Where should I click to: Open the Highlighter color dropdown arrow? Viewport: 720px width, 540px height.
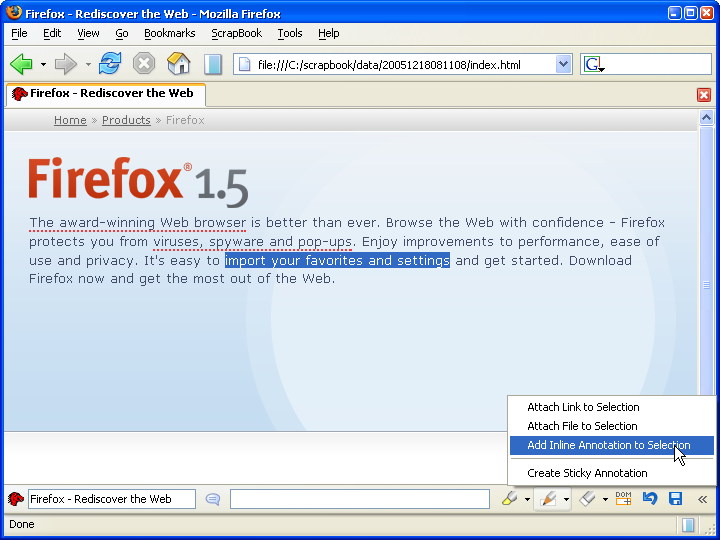coord(527,499)
